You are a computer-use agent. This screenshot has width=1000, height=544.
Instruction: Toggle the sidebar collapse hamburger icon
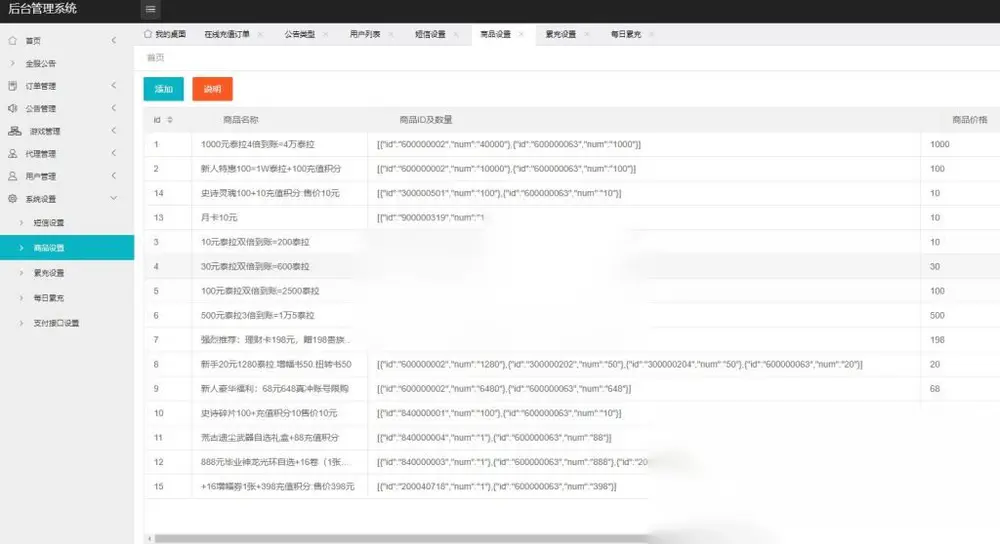(151, 9)
